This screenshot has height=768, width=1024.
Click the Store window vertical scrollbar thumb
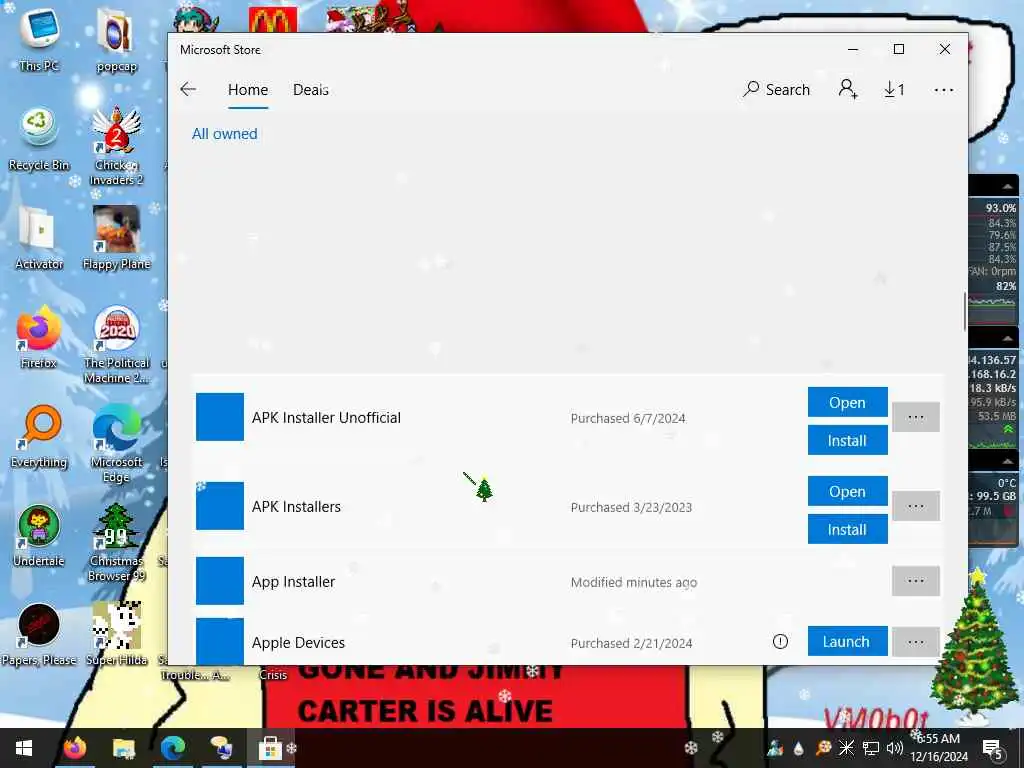tap(965, 312)
